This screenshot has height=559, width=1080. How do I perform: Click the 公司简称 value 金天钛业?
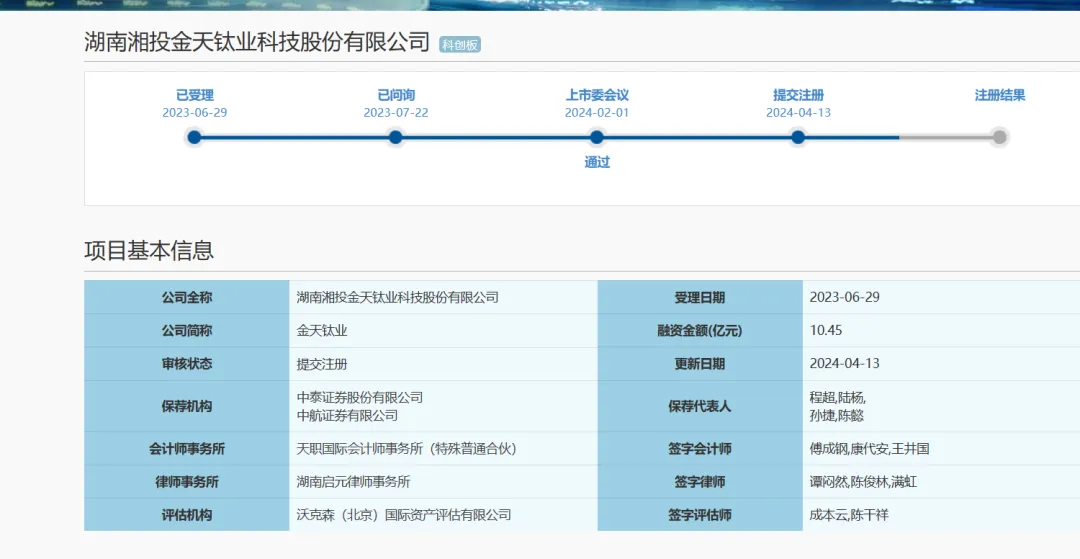(322, 330)
